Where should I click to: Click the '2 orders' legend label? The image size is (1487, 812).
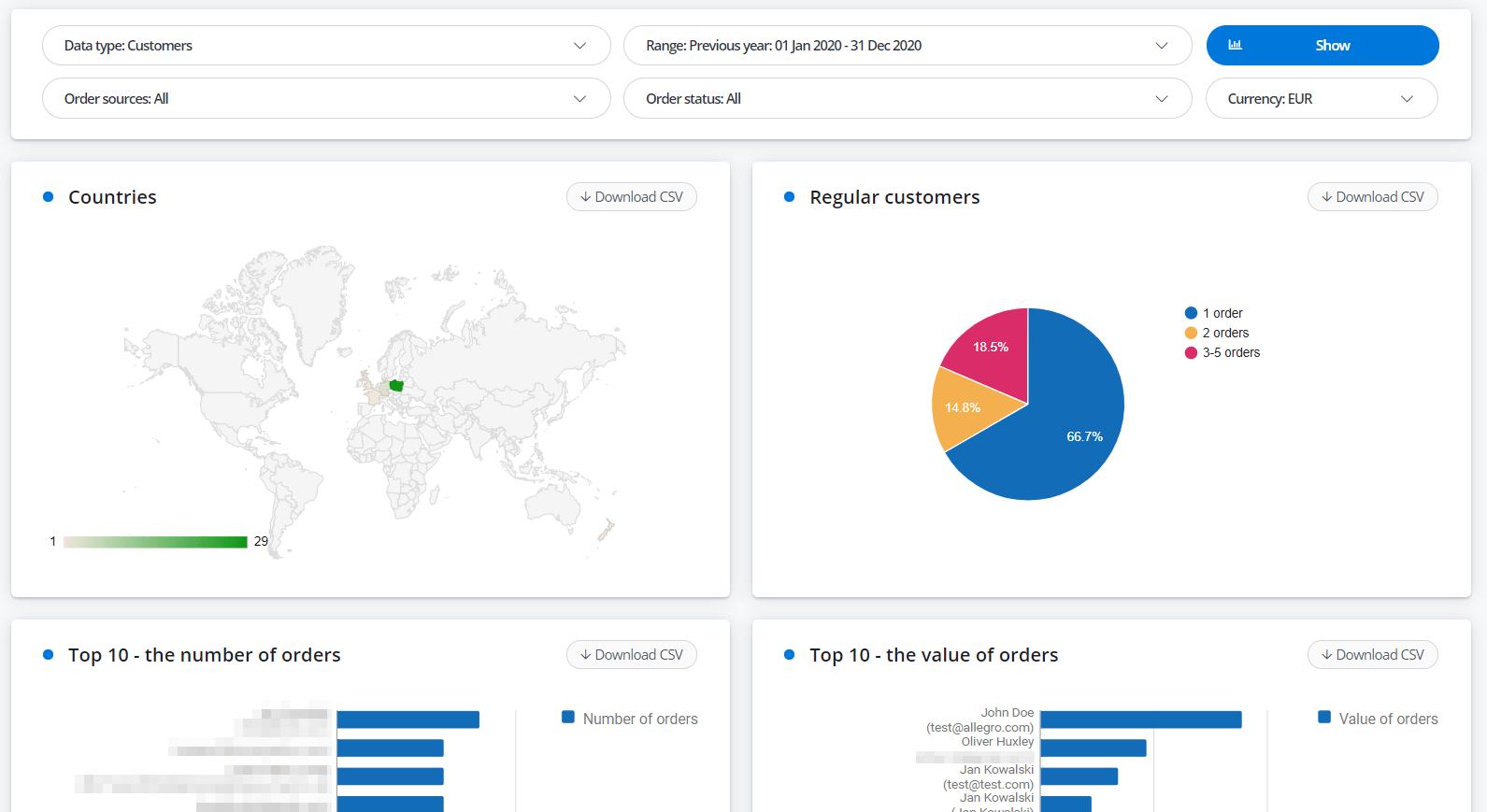click(x=1225, y=333)
